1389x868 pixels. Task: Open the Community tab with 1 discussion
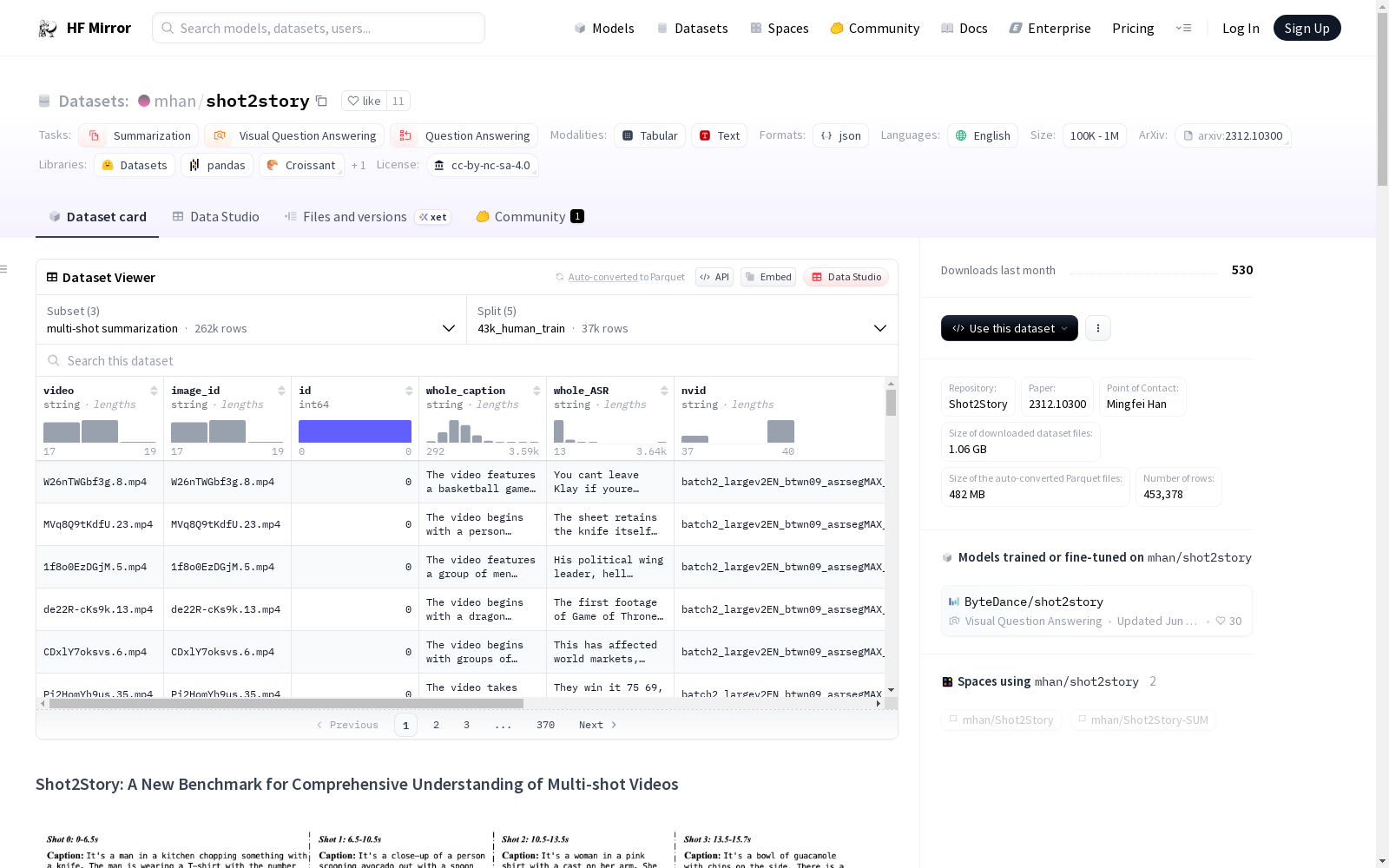coord(530,217)
